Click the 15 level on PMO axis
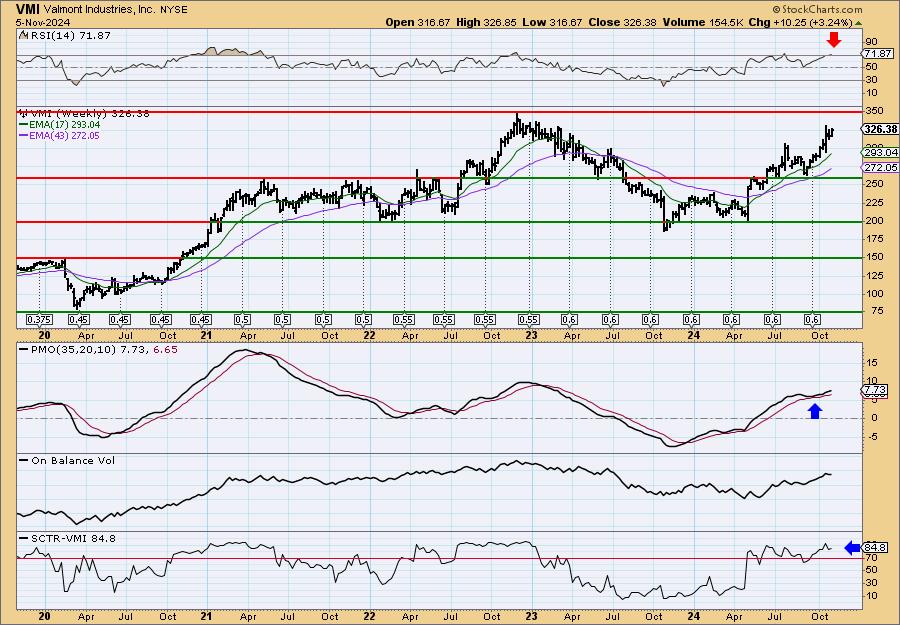The width and height of the screenshot is (900, 625). tap(871, 363)
